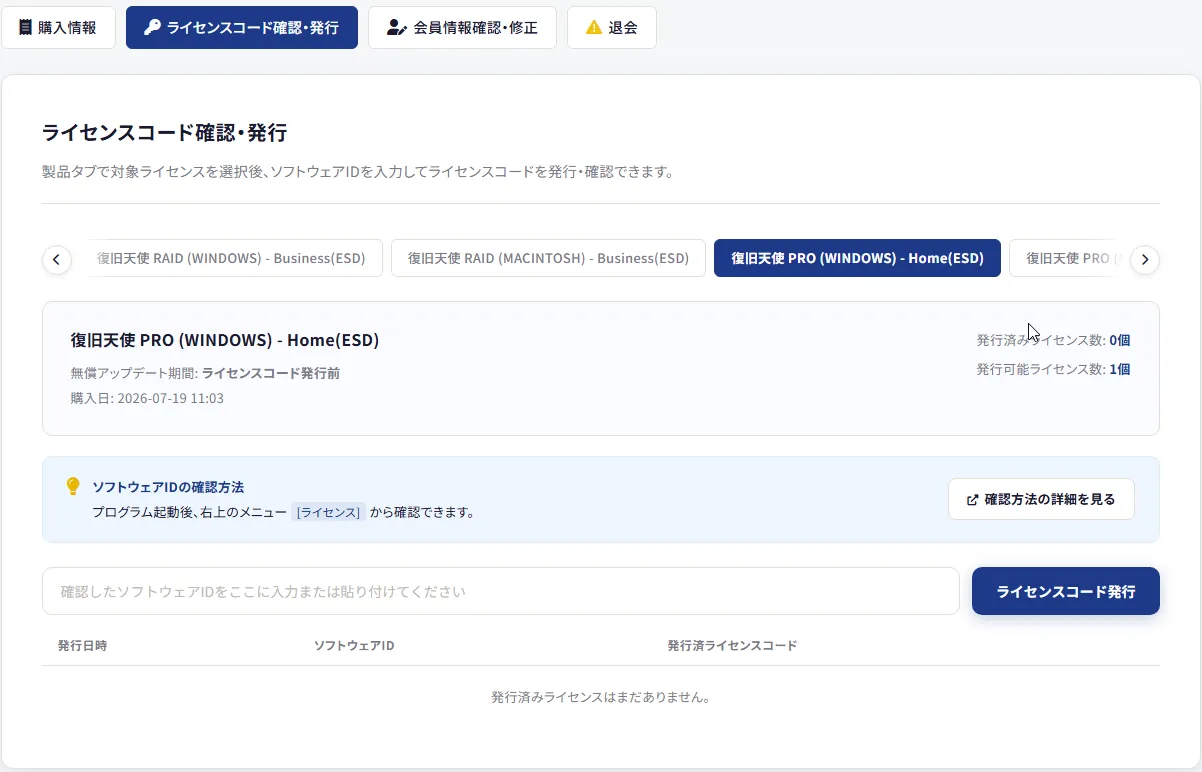
Task: Click the [ライセンス] tag in the hint
Action: click(x=329, y=512)
